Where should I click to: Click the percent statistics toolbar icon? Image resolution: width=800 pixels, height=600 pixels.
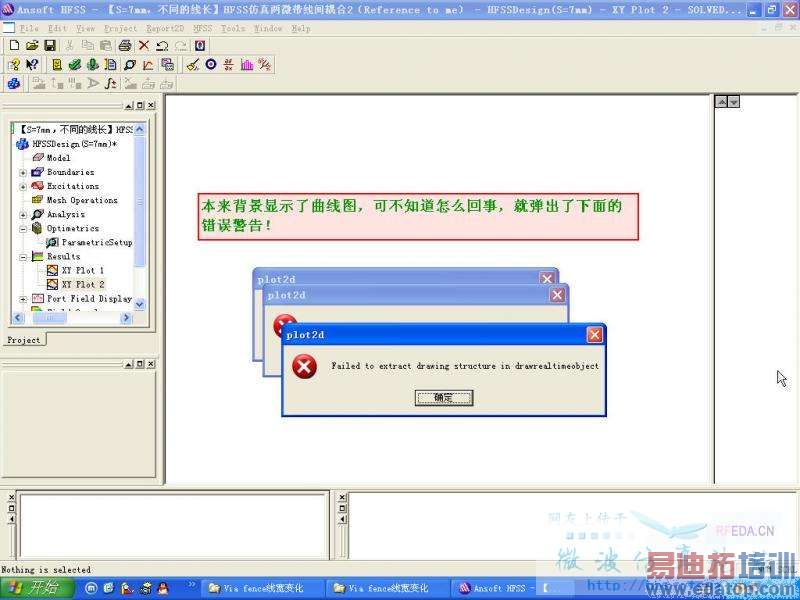[265, 65]
